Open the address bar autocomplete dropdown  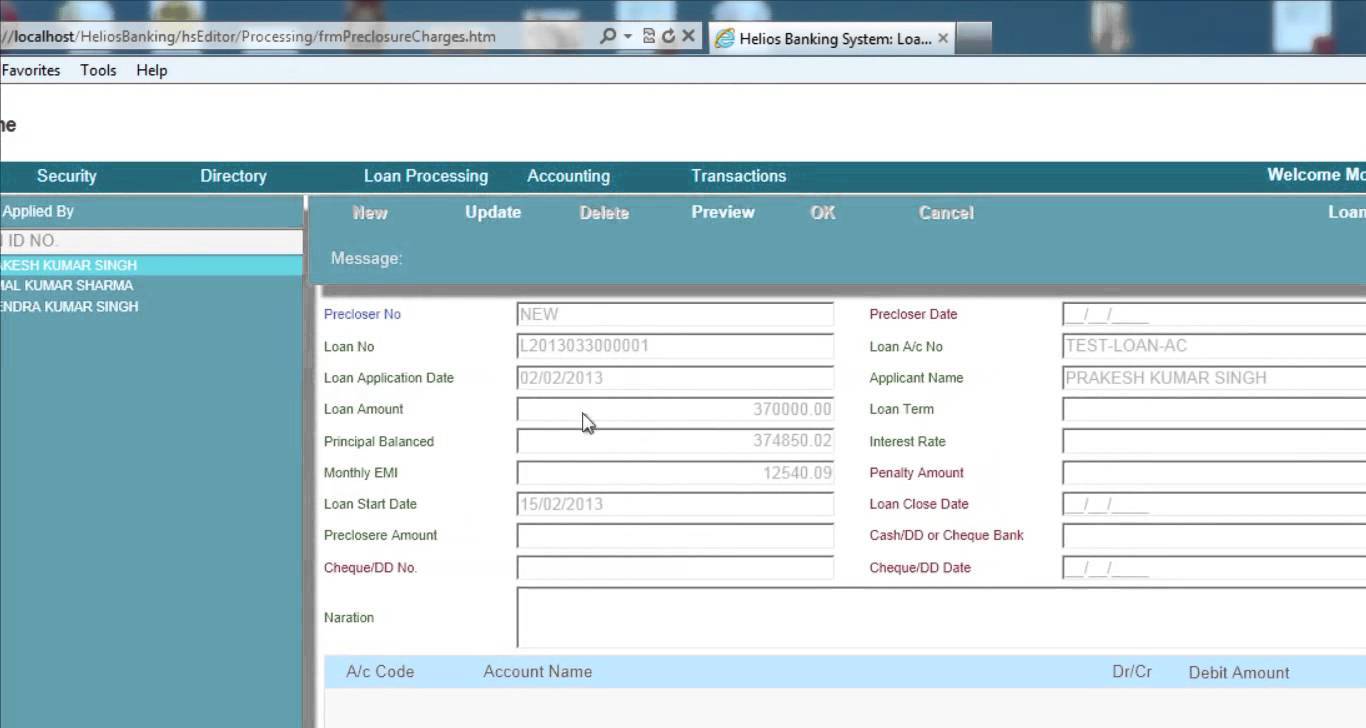pos(628,35)
